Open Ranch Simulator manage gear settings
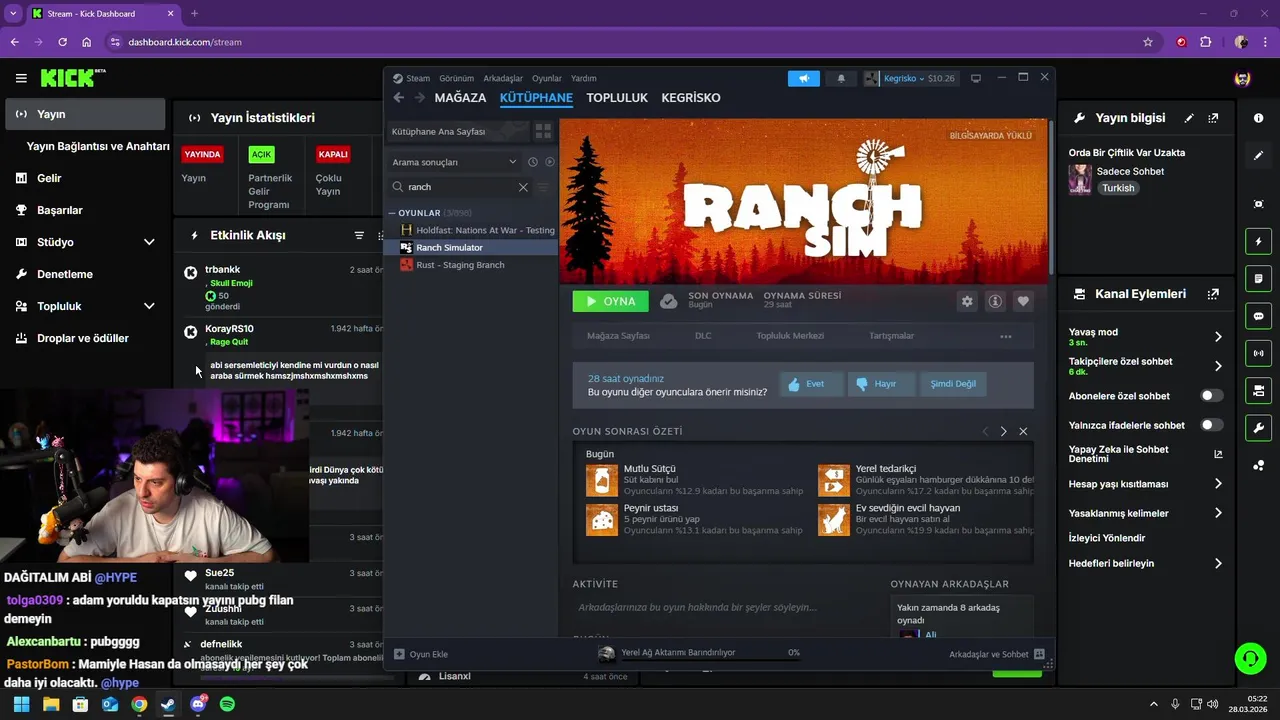Viewport: 1280px width, 720px height. (967, 301)
